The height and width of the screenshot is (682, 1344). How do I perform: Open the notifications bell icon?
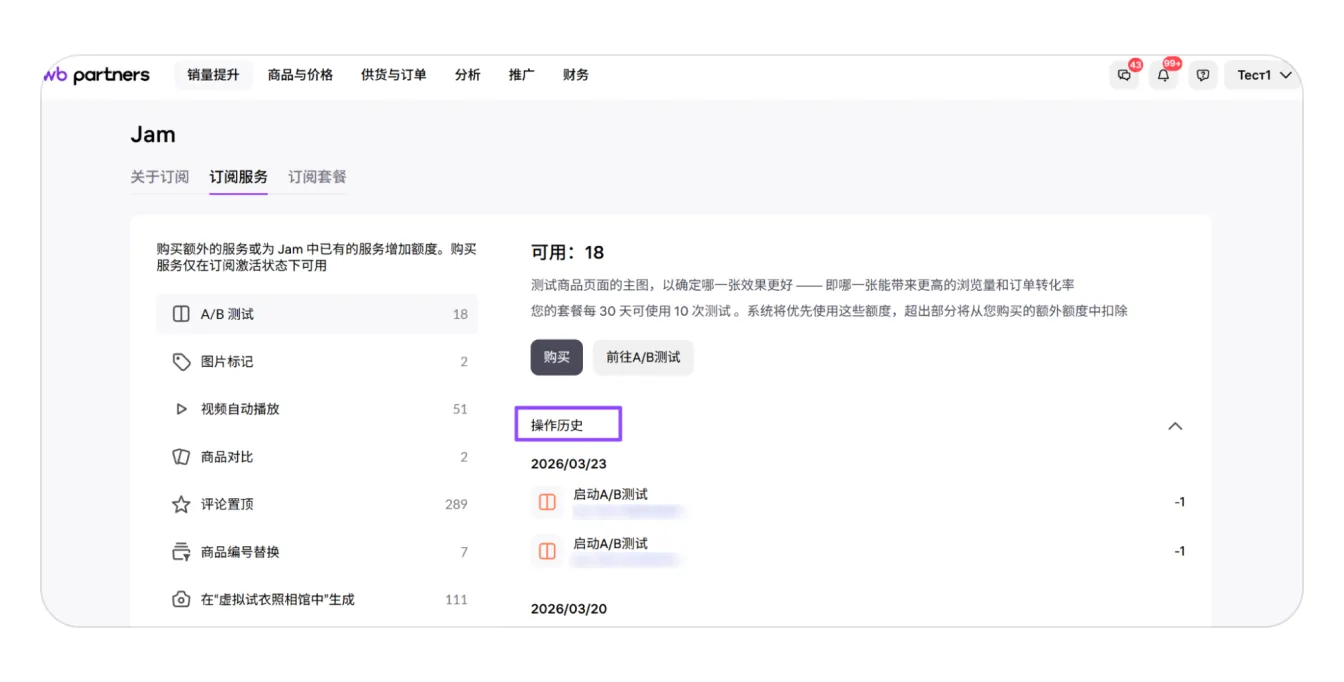tap(1164, 75)
